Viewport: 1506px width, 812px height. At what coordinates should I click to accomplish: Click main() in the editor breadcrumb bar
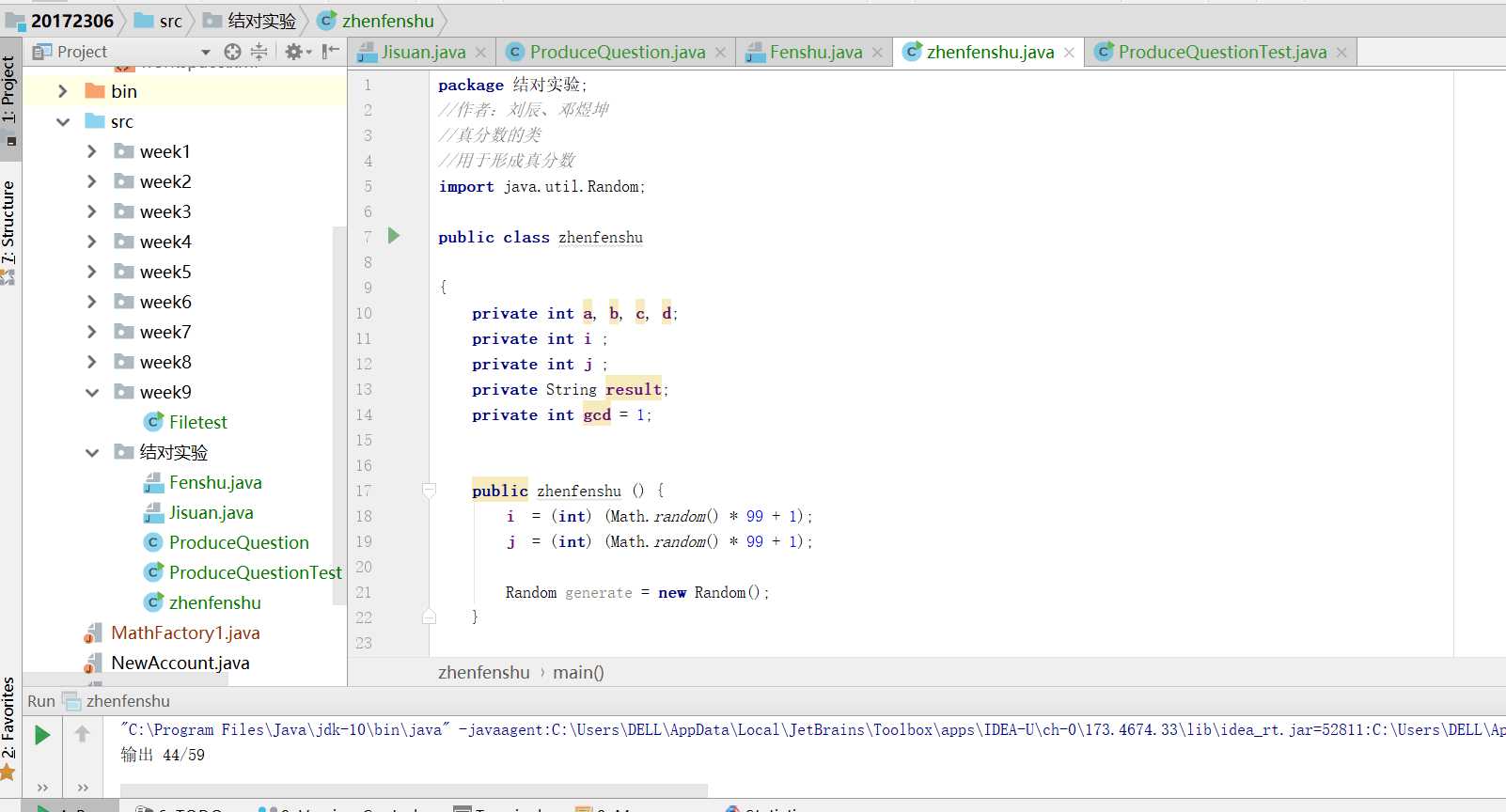pos(578,672)
